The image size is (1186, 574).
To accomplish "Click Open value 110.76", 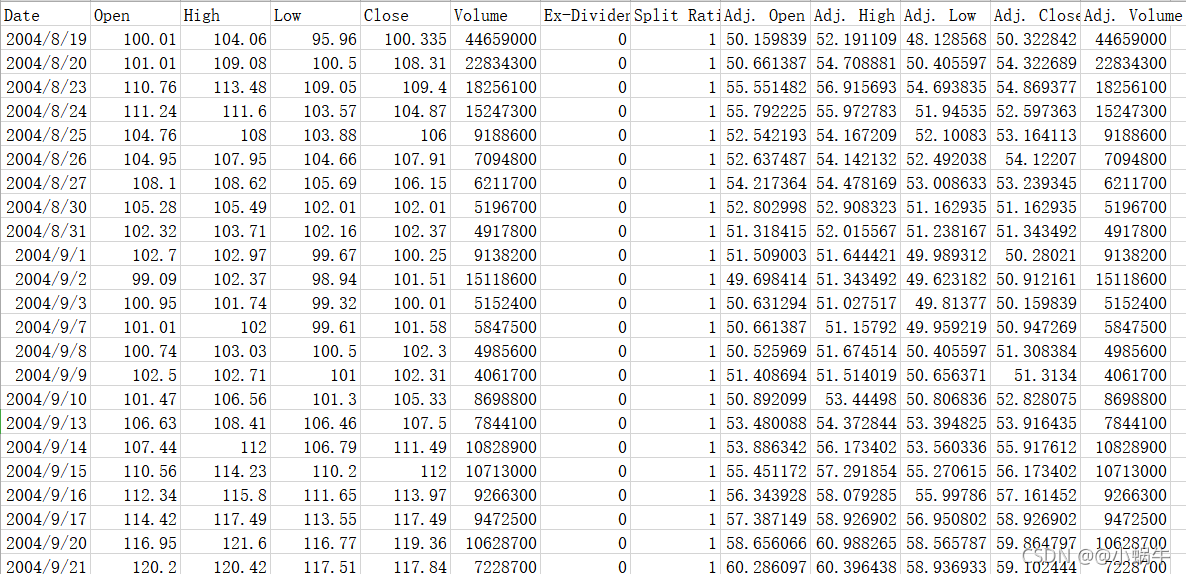I will tap(135, 88).
